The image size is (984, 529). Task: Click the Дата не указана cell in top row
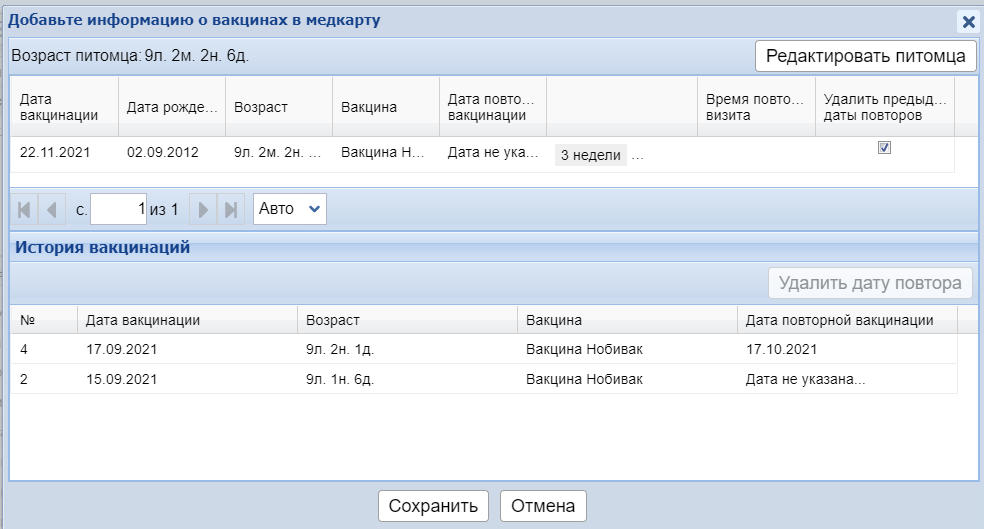pos(491,153)
